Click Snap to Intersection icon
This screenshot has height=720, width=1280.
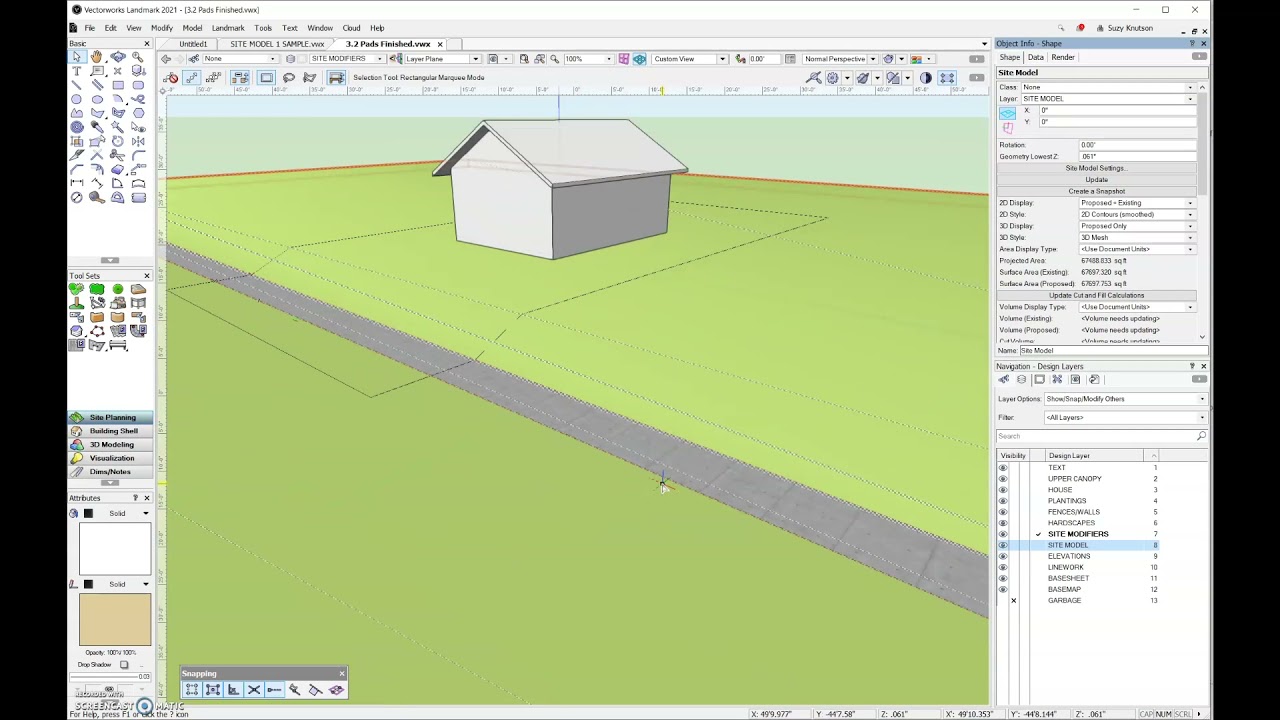pyautogui.click(x=253, y=689)
